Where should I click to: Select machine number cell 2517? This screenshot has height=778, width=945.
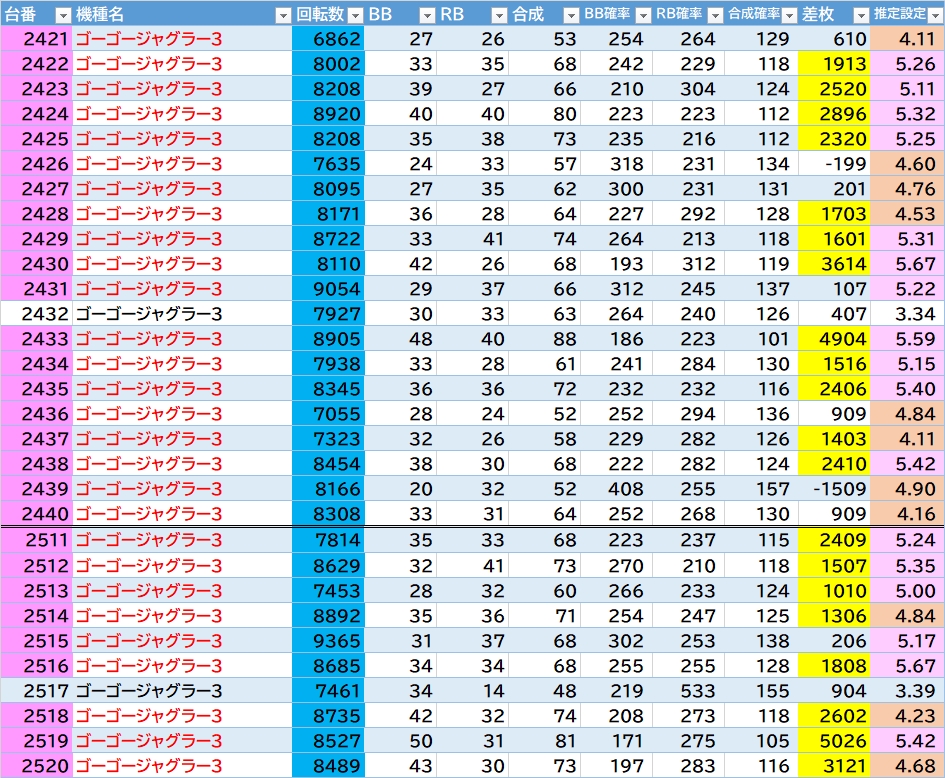(37, 691)
